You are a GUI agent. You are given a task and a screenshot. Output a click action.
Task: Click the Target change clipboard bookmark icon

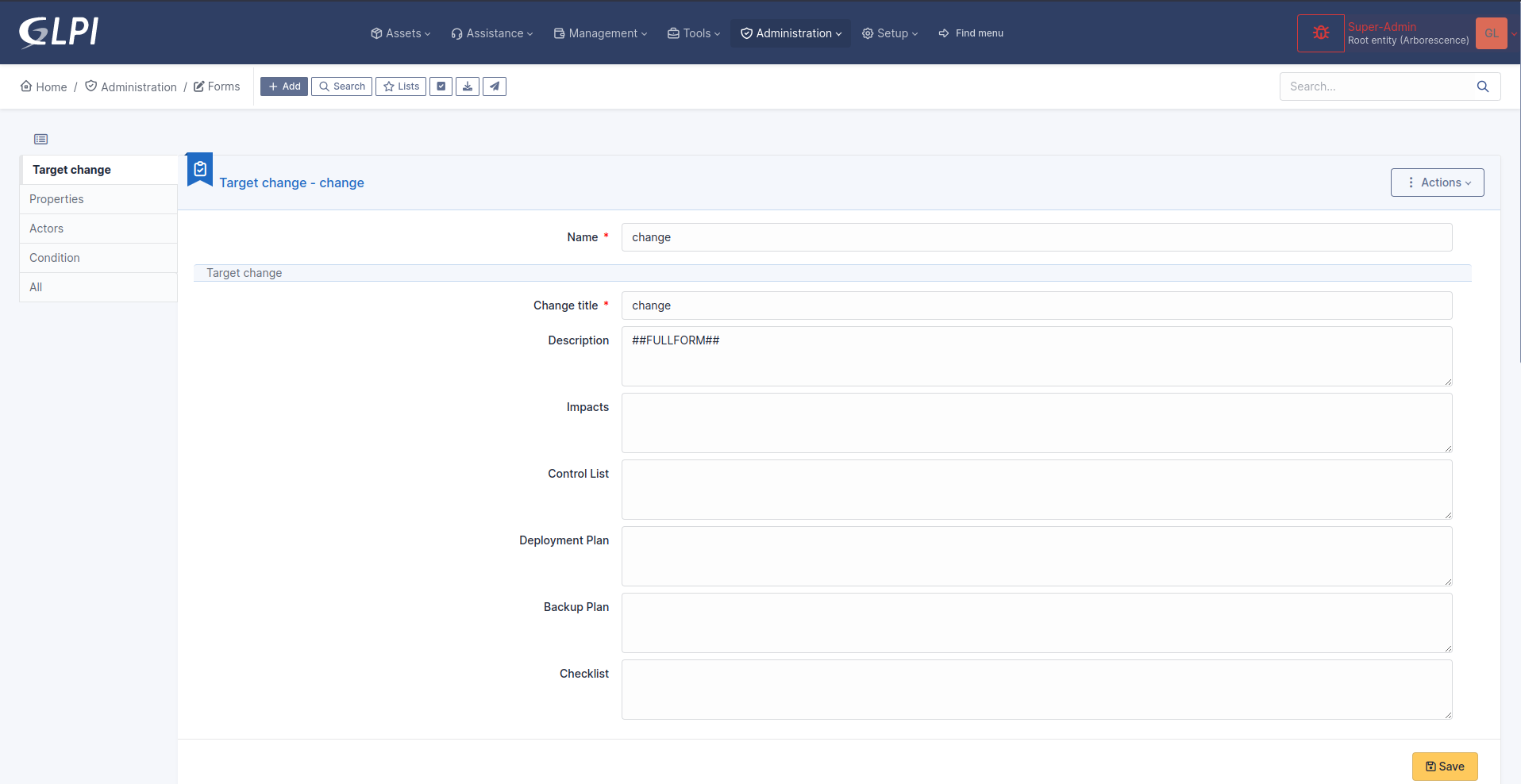coord(199,168)
